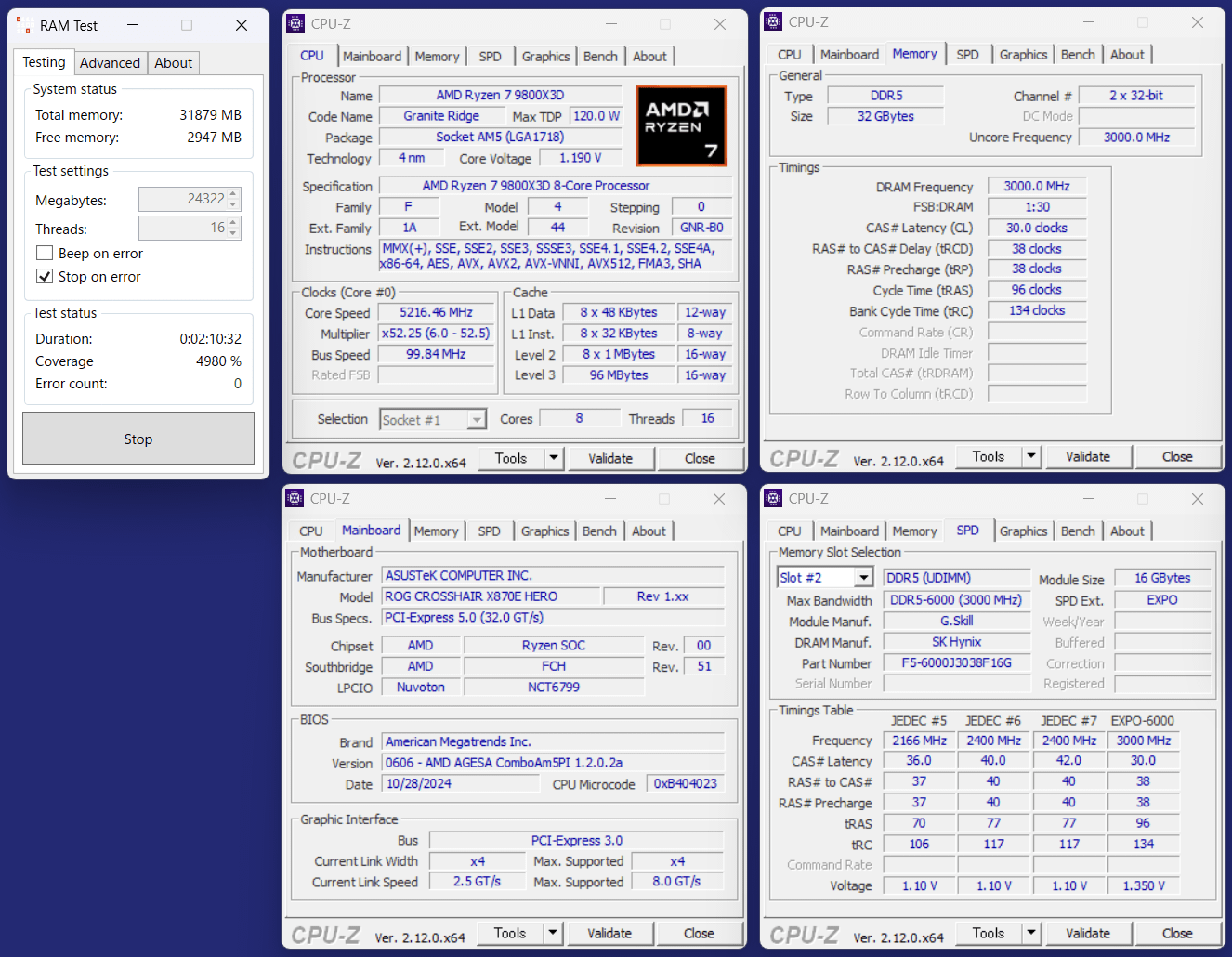Screen dimensions: 1232x957
Task: Open the Socket #1 selection dropdown
Action: tap(476, 420)
